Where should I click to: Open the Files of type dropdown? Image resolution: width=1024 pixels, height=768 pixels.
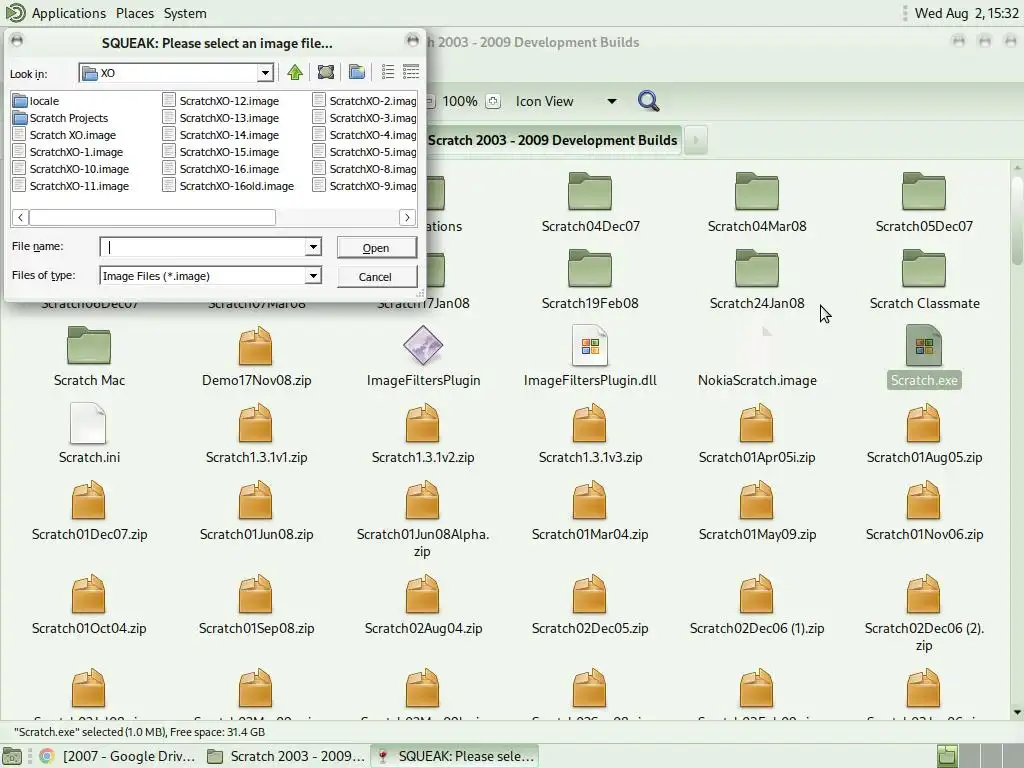[x=313, y=276]
